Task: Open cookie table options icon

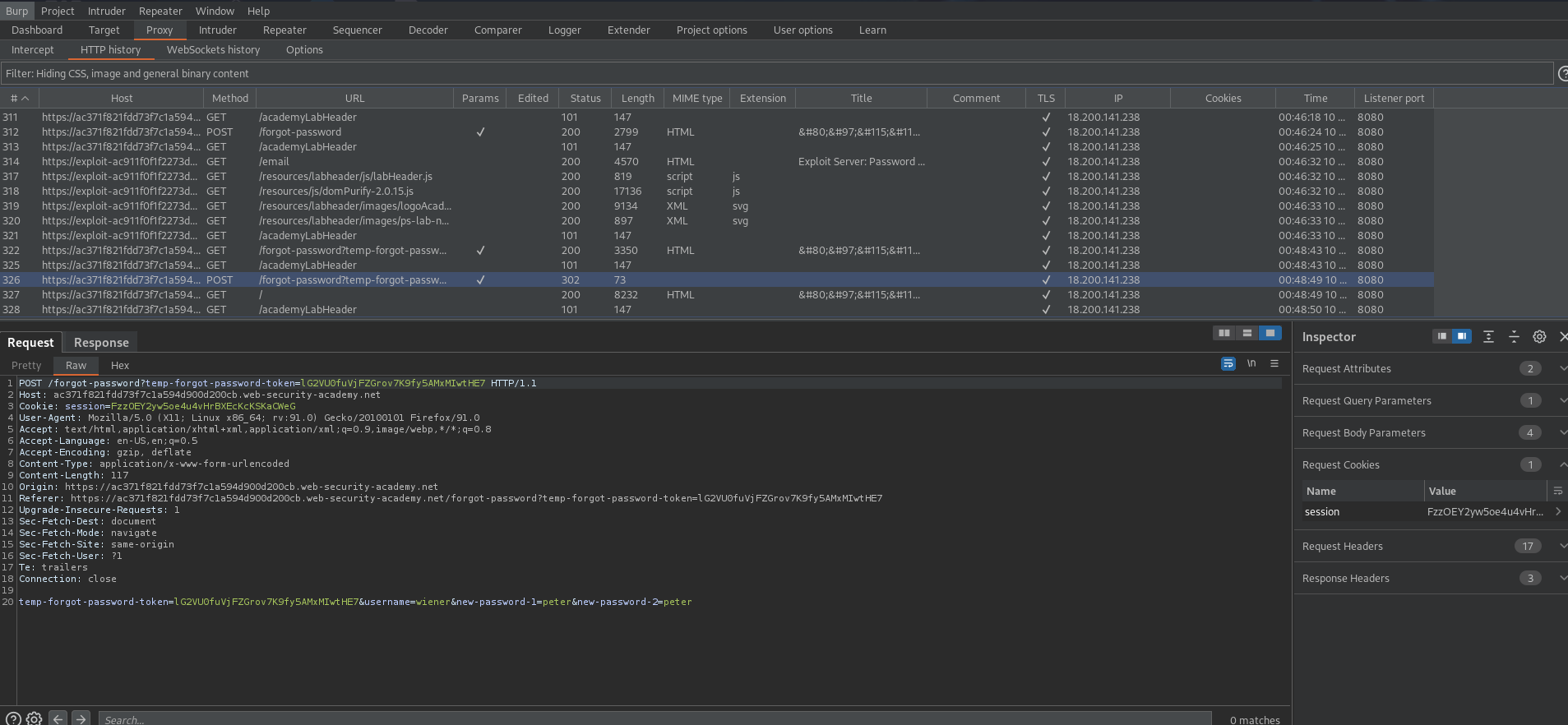Action: (x=1557, y=491)
